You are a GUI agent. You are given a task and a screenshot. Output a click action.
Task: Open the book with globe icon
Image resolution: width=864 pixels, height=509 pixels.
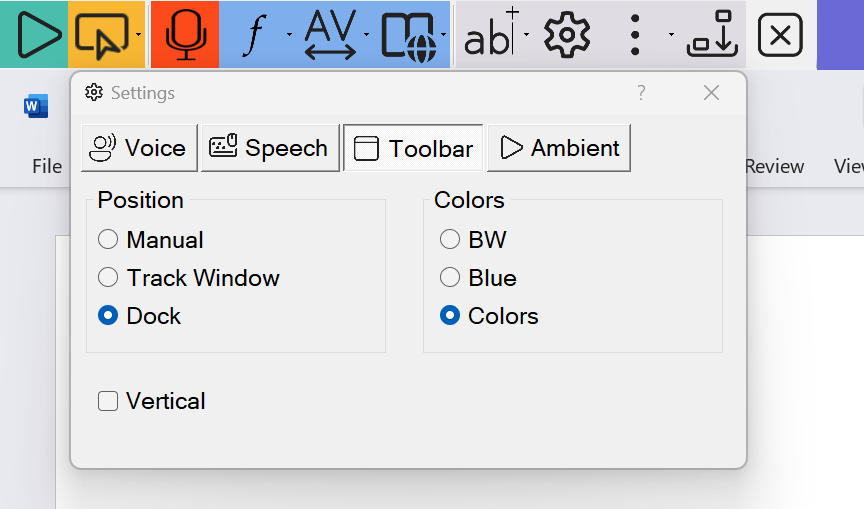(408, 35)
